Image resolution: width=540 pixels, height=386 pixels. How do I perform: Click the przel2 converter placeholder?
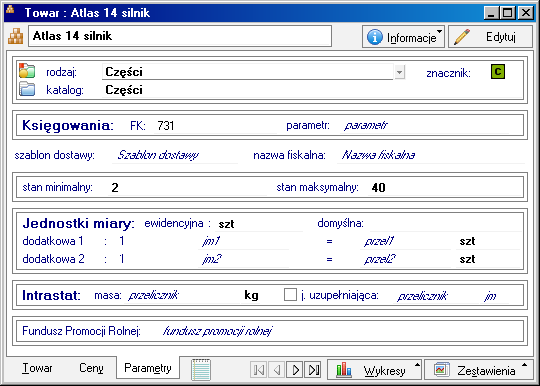tap(406, 259)
